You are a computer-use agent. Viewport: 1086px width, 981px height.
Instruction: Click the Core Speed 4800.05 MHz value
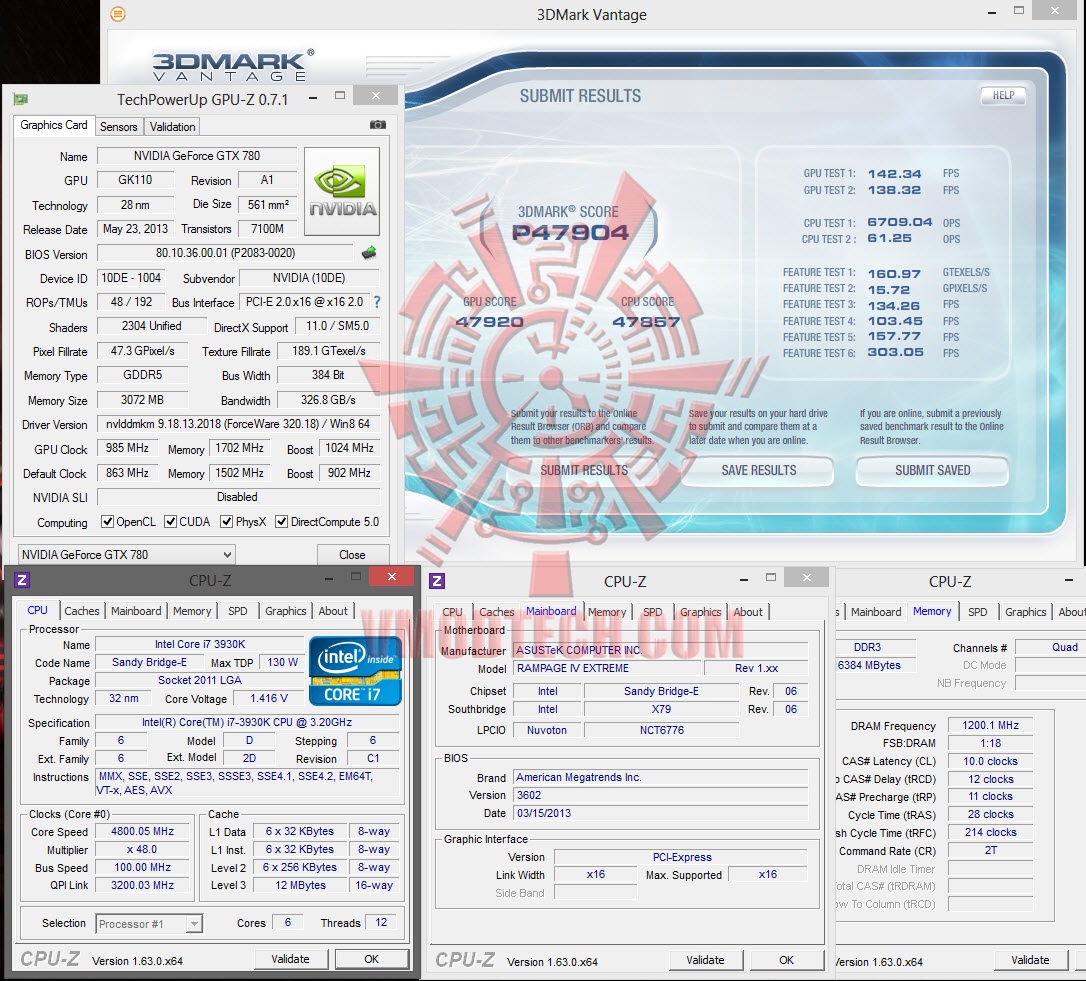click(x=143, y=831)
